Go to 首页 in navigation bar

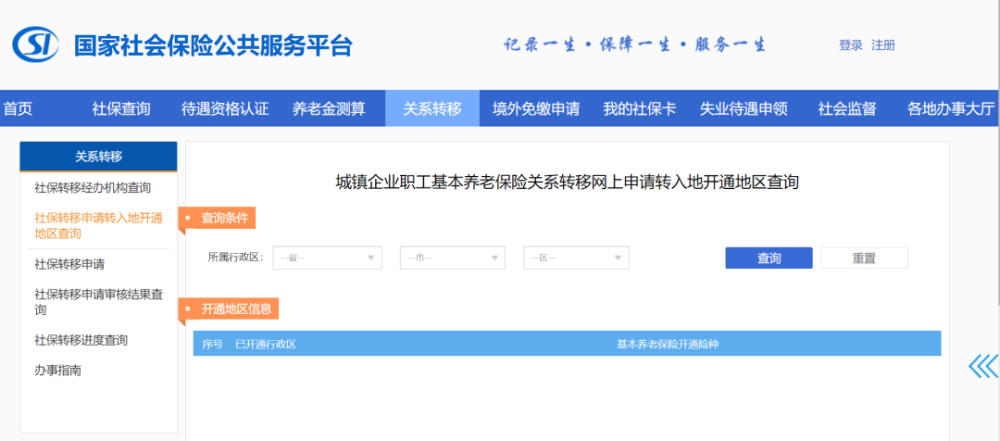pos(18,108)
